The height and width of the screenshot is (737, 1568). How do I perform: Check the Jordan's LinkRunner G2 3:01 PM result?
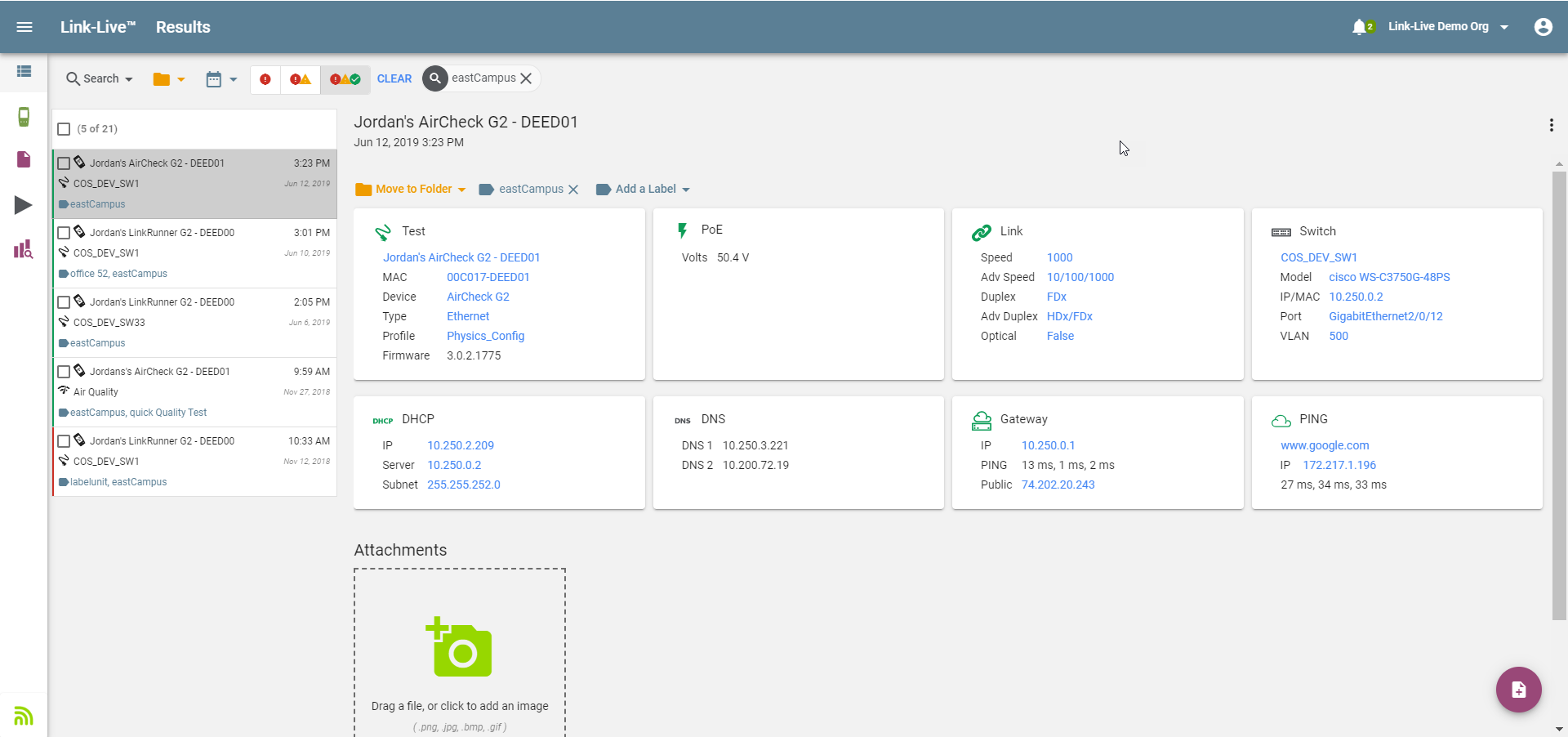(x=64, y=233)
